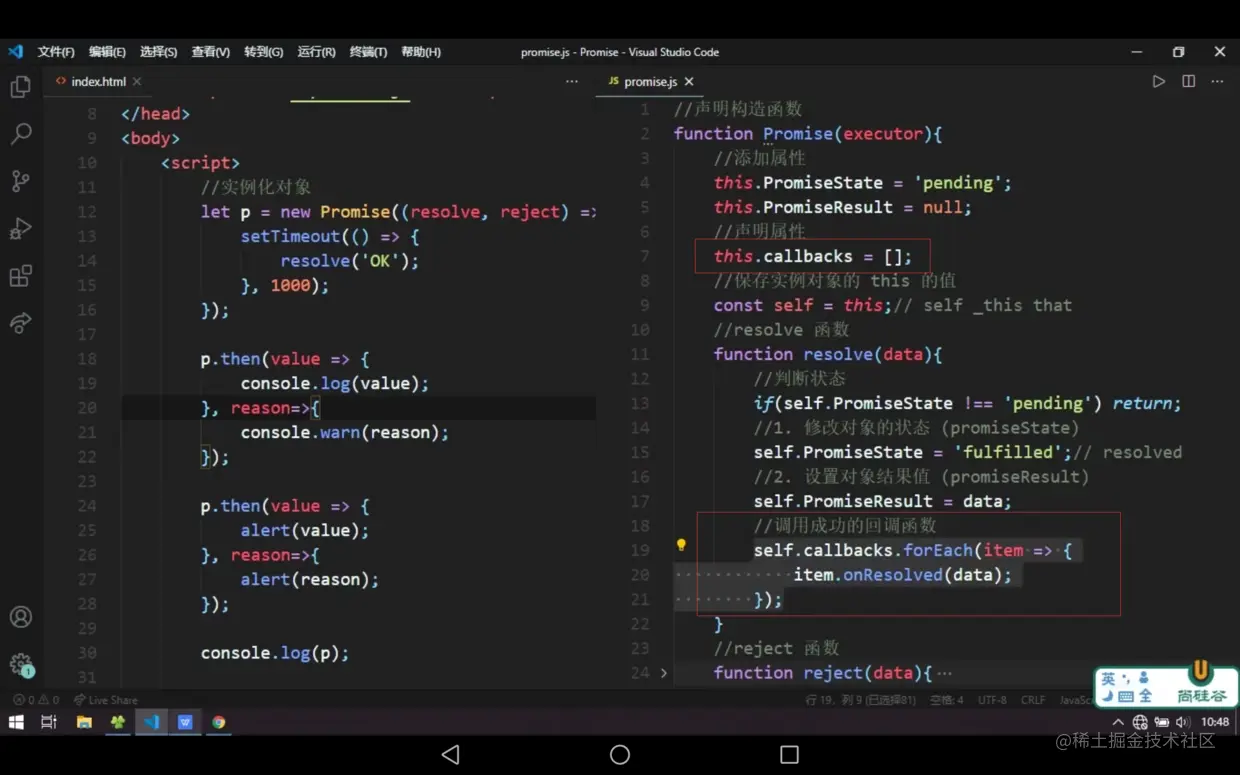The width and height of the screenshot is (1240, 775).
Task: Click 'item.onResolved(data);' in promise.js
Action: click(x=903, y=575)
